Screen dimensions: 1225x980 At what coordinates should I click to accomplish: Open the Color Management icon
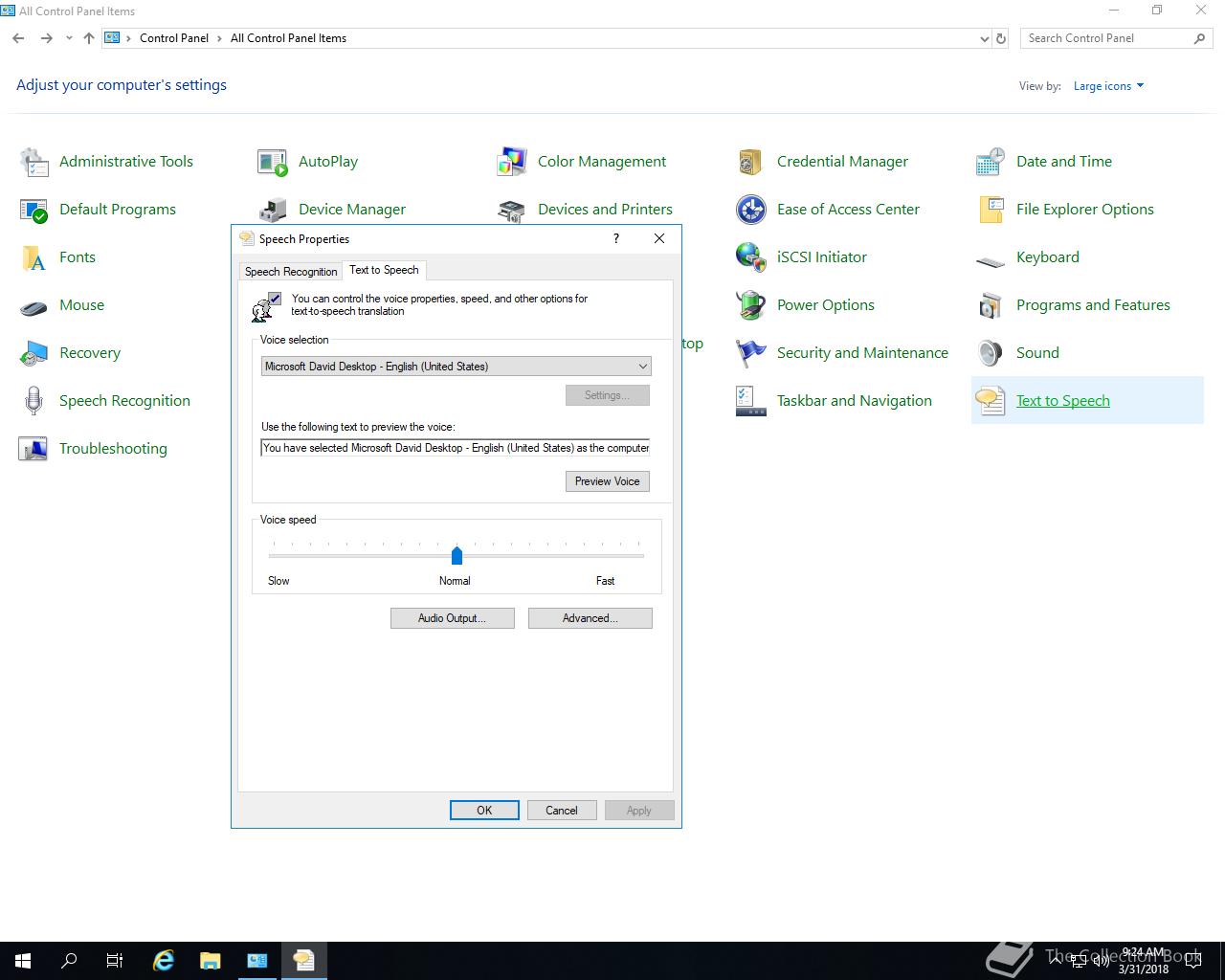(512, 162)
